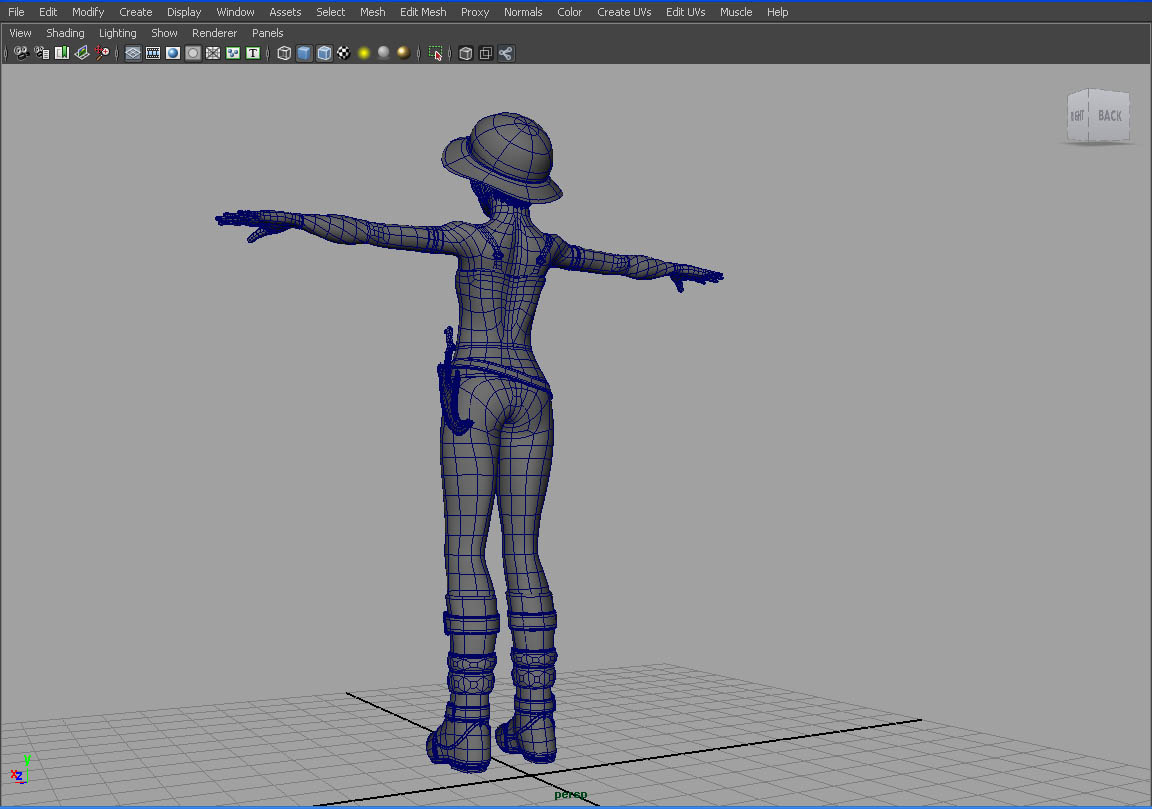Open the Shading panel menu
The image size is (1152, 809).
pos(65,33)
